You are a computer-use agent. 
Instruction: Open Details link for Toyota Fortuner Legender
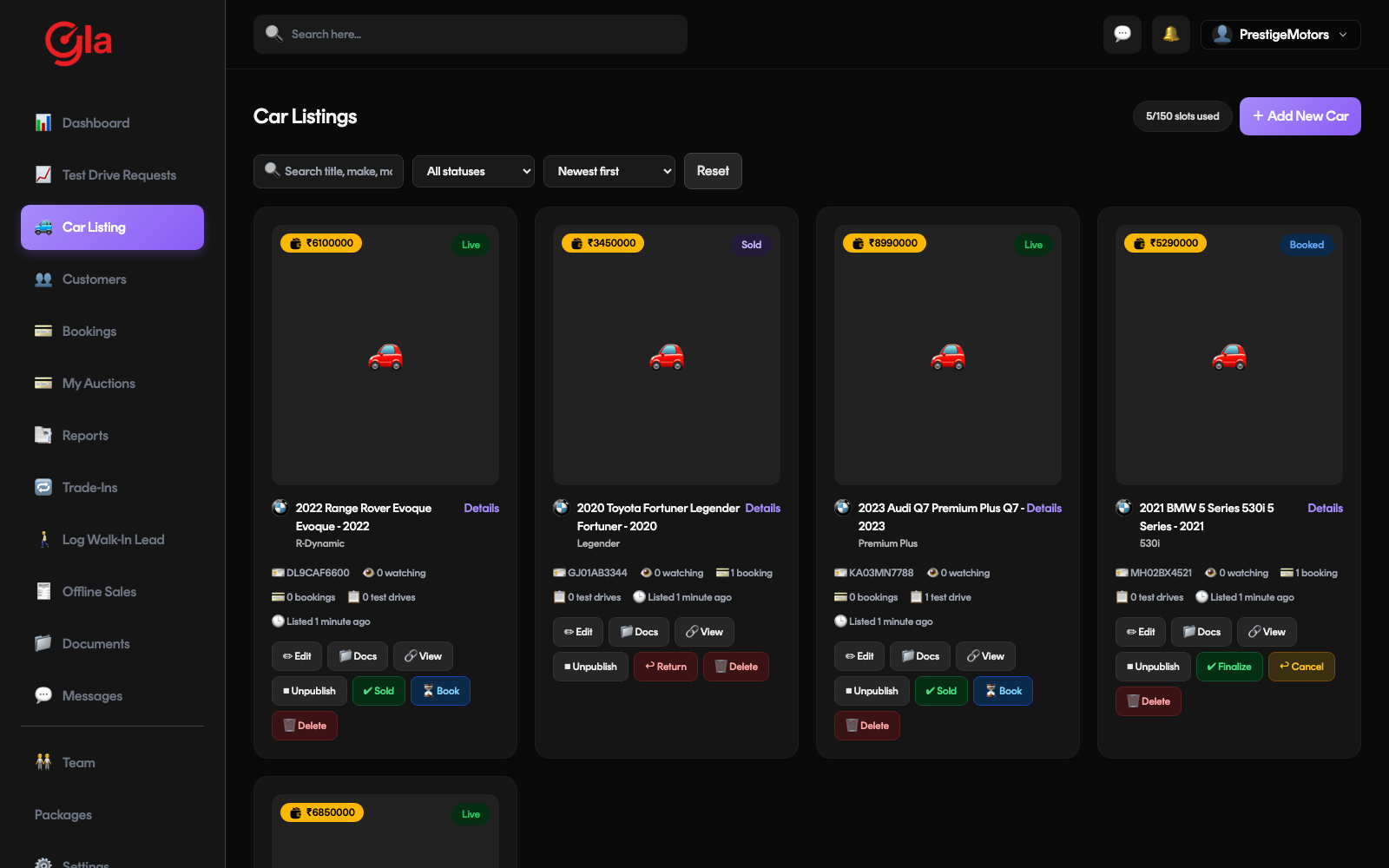point(762,509)
